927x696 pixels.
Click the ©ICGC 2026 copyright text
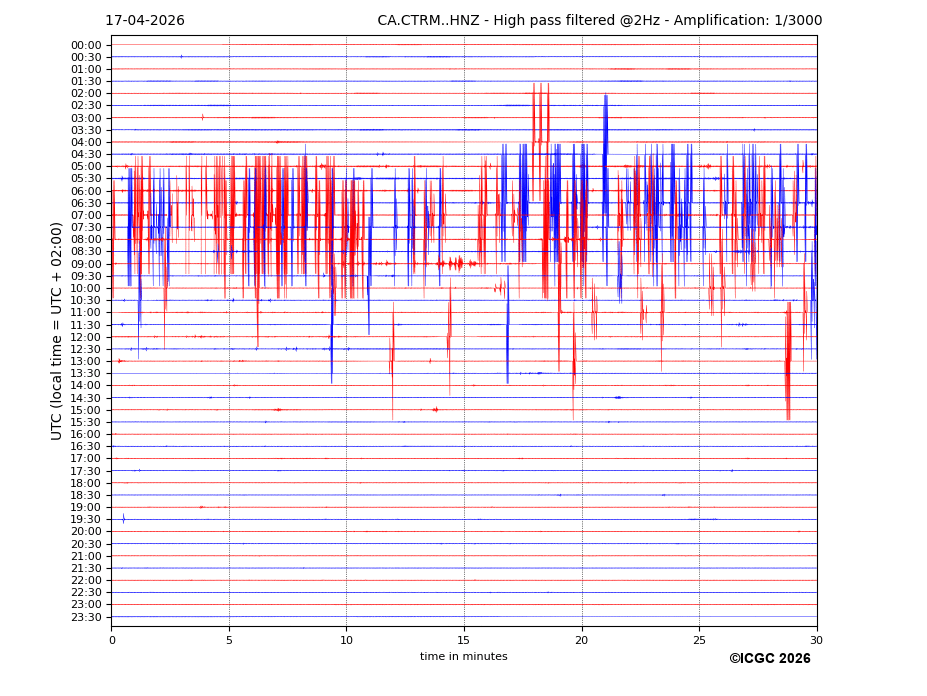pos(769,659)
